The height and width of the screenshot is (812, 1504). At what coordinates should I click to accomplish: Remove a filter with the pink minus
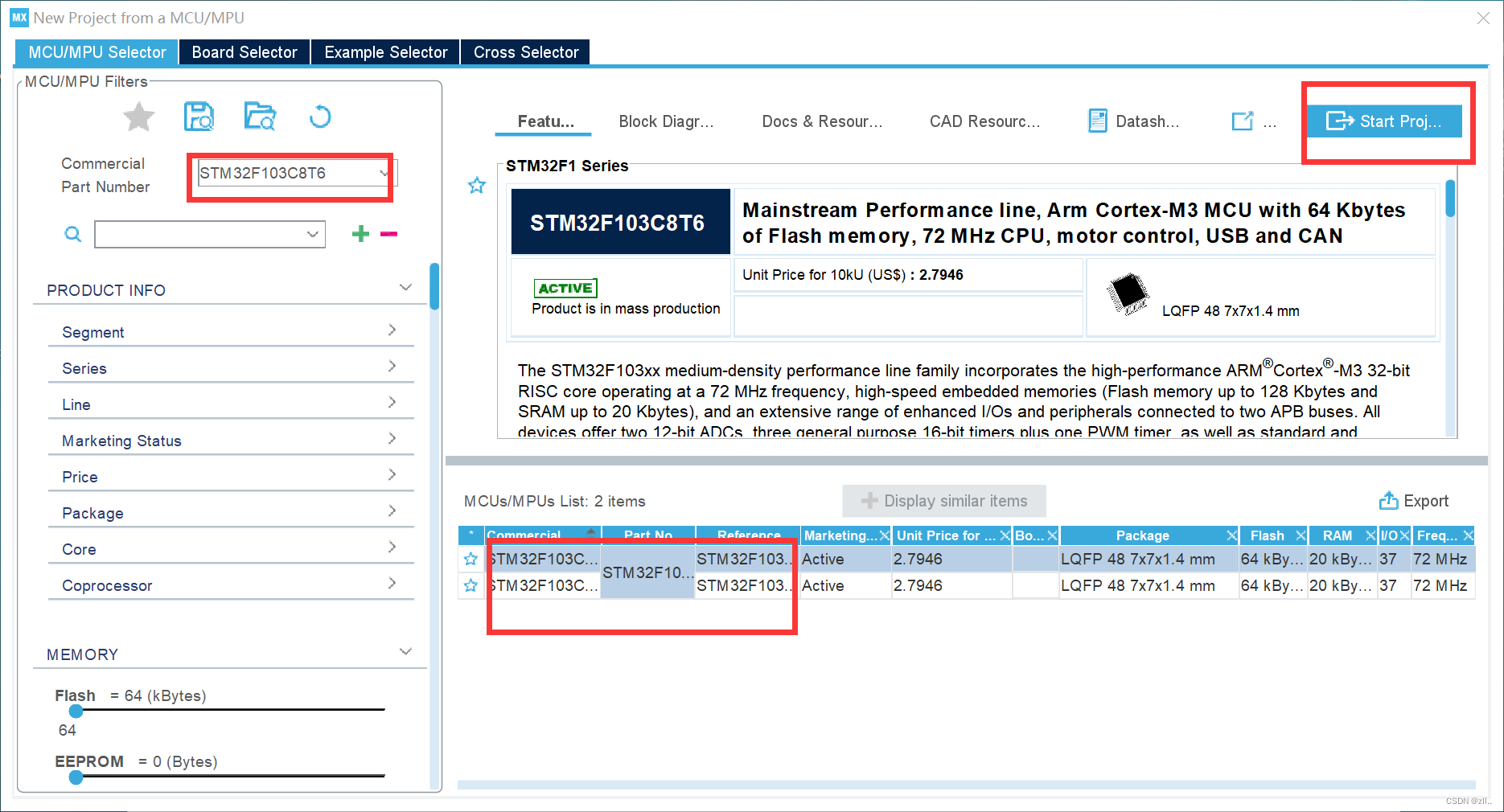(389, 234)
